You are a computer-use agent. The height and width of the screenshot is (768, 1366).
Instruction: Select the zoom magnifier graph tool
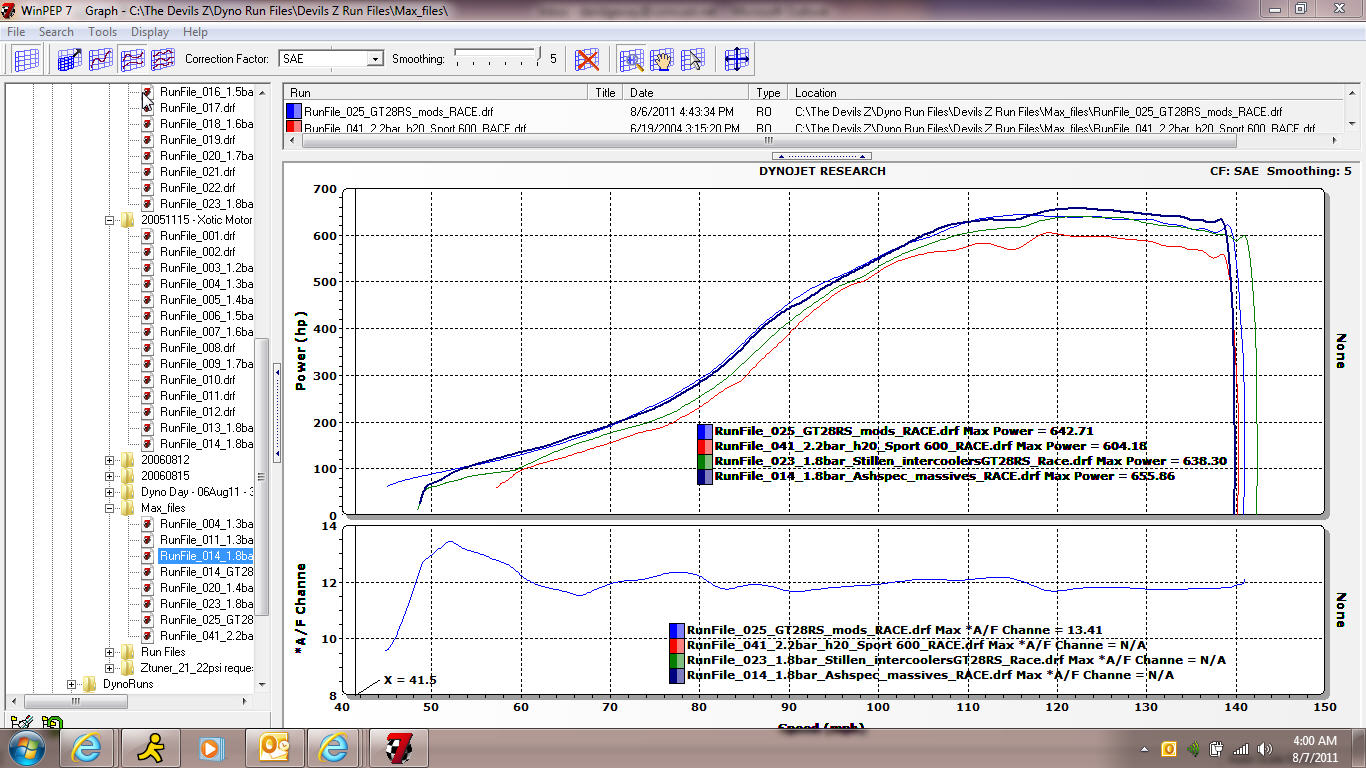click(x=631, y=59)
